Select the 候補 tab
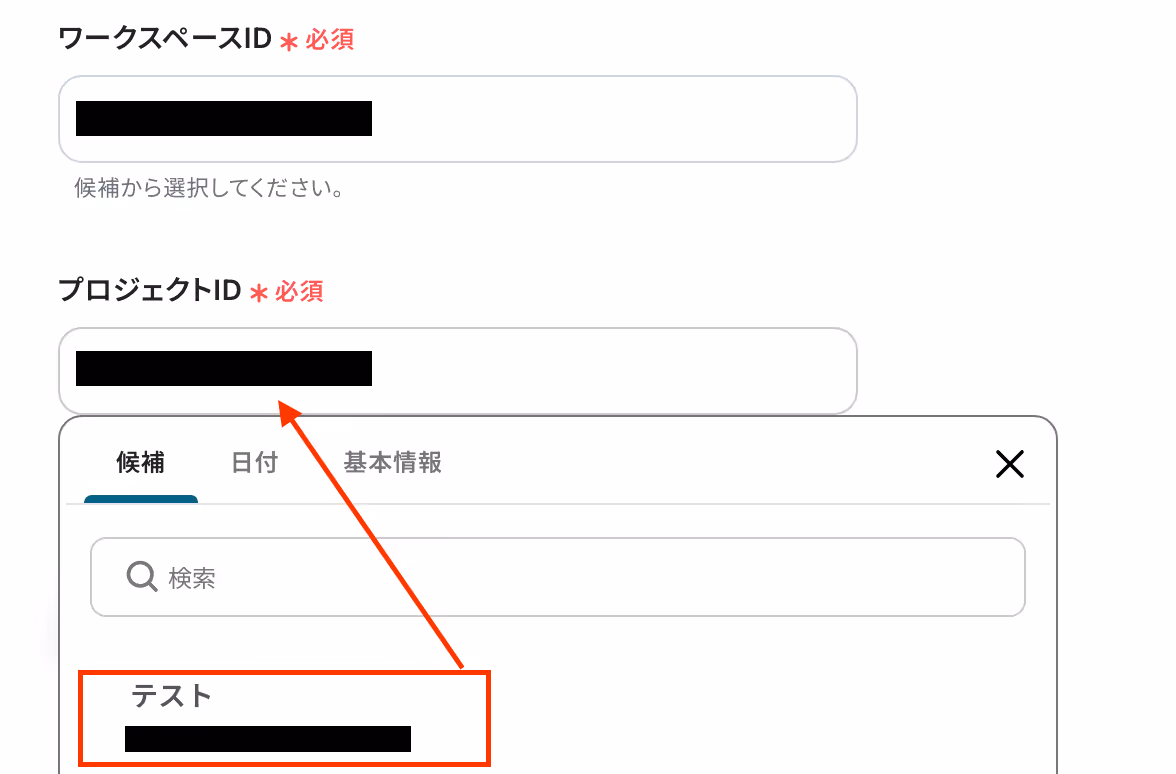1176x774 pixels. point(140,463)
